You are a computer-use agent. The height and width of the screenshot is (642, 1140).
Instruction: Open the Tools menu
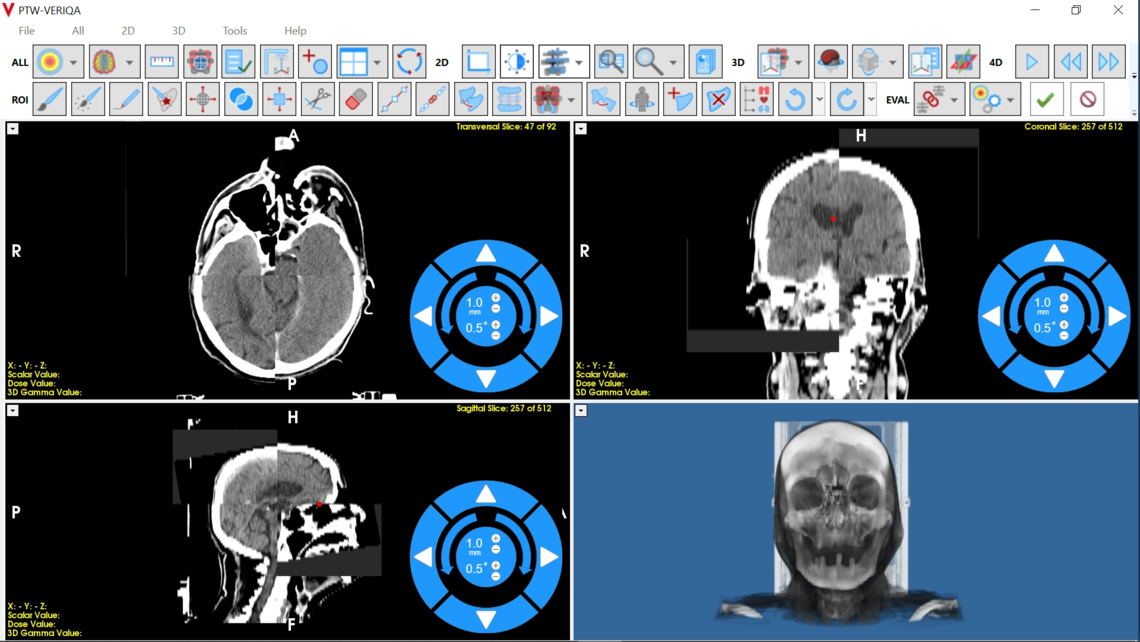(x=235, y=30)
